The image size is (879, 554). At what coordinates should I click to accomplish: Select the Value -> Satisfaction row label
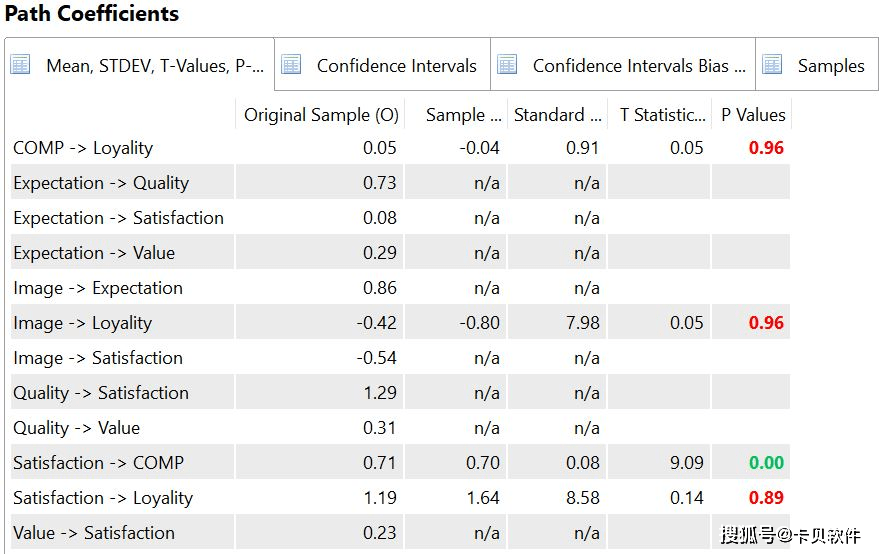pyautogui.click(x=94, y=533)
